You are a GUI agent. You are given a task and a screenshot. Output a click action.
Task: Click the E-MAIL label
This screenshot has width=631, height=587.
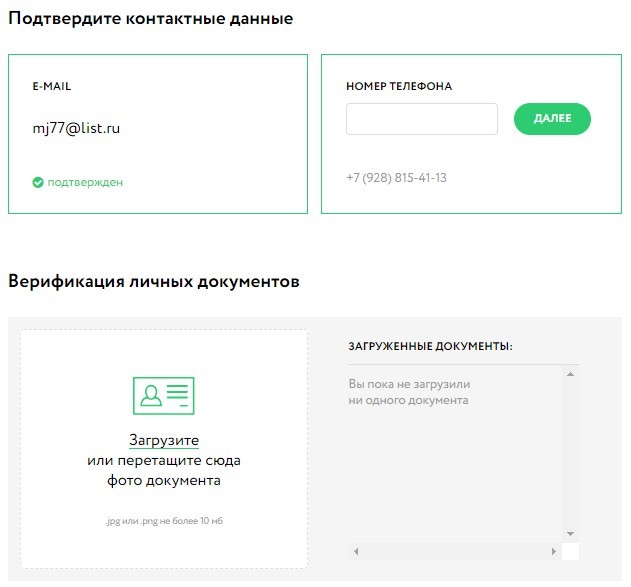[x=52, y=87]
